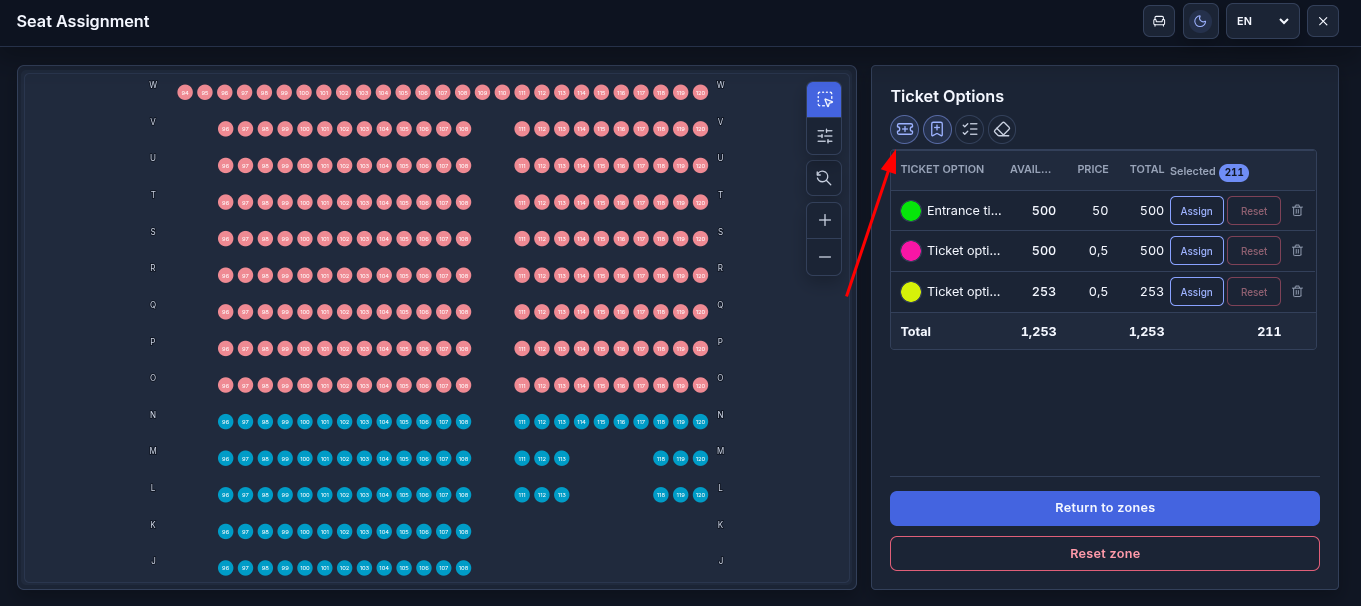Open the checklist icon in Ticket Options
1361x606 pixels.
coord(969,129)
